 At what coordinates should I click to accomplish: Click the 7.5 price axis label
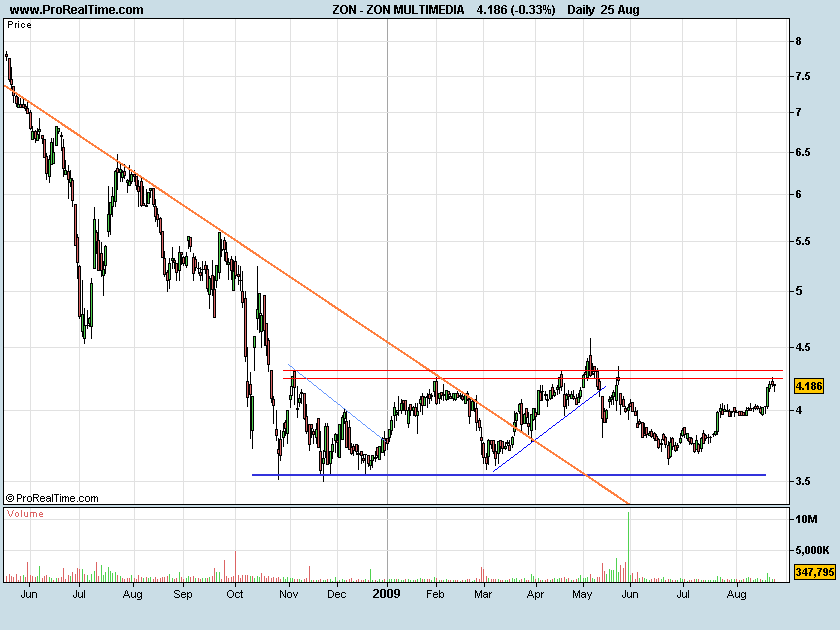(803, 77)
